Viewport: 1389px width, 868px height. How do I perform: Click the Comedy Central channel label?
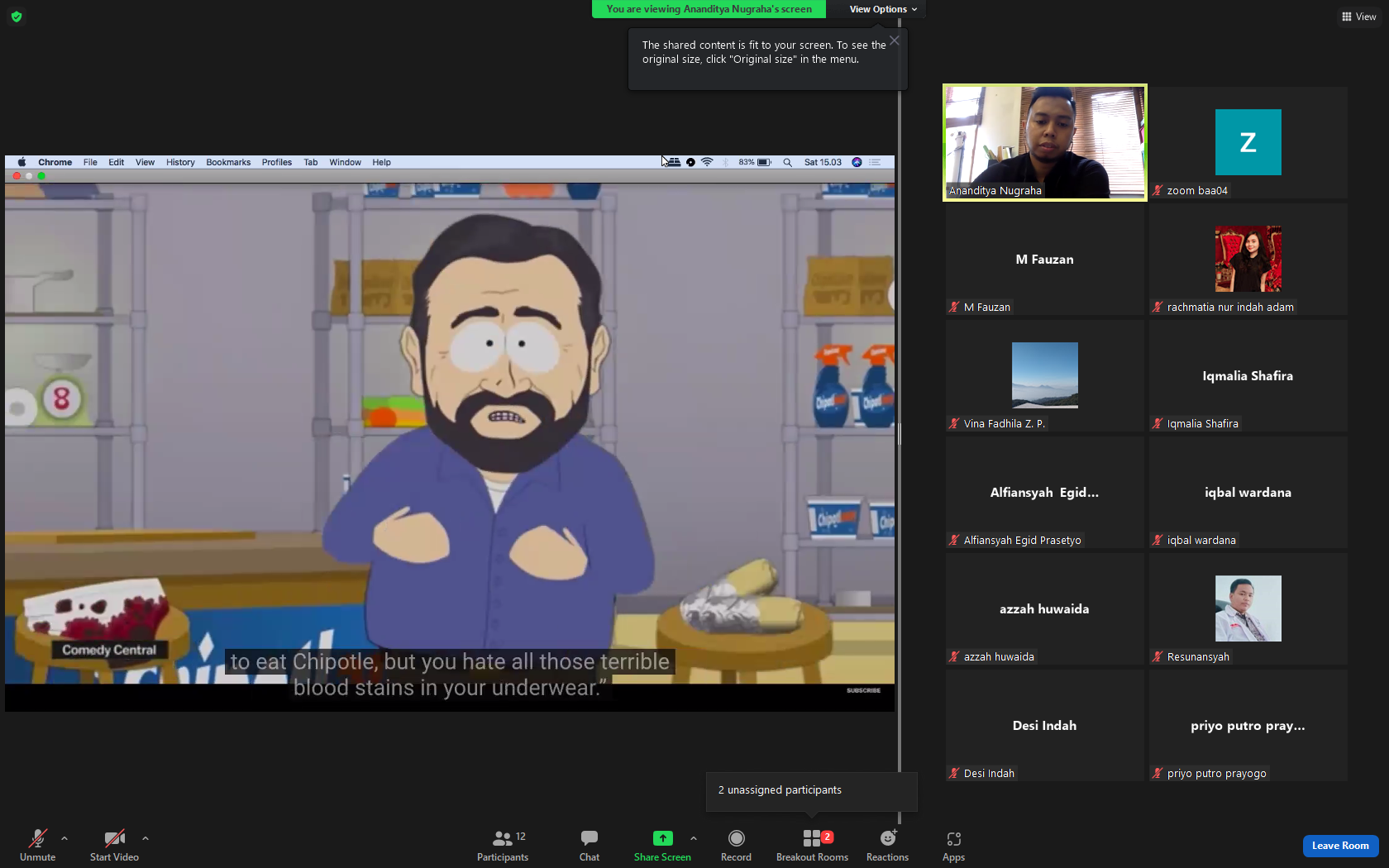[109, 651]
